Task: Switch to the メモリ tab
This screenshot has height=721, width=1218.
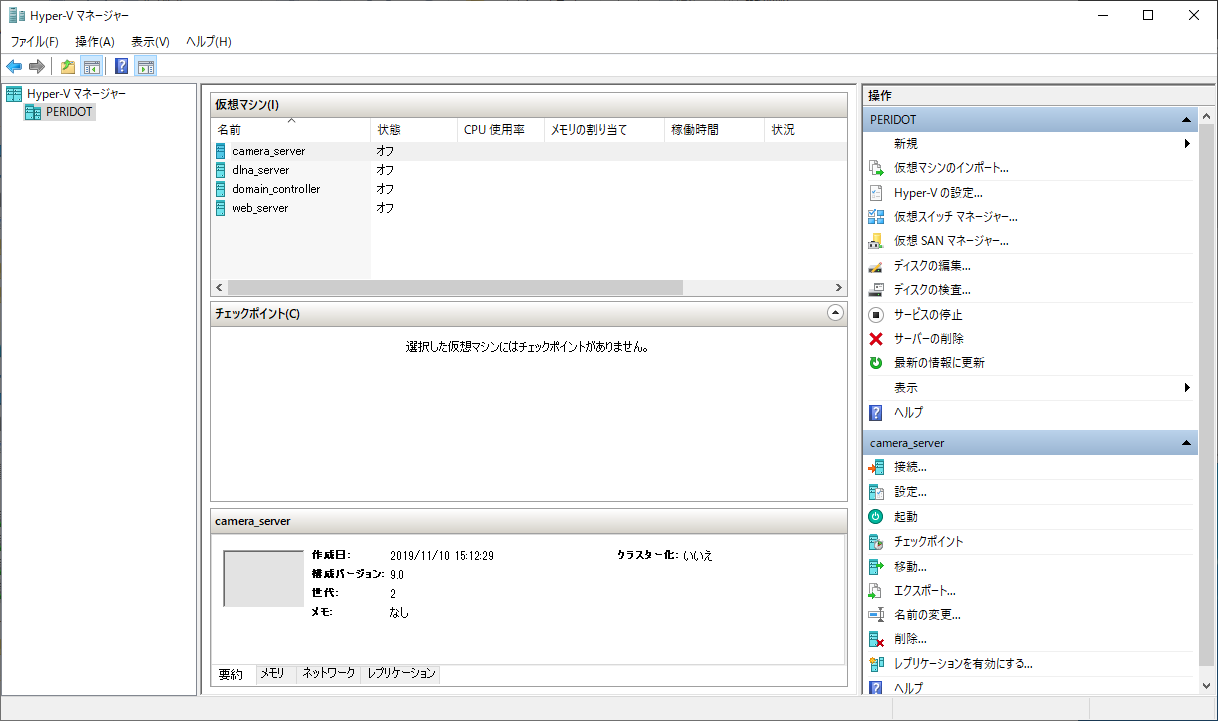Action: tap(273, 674)
